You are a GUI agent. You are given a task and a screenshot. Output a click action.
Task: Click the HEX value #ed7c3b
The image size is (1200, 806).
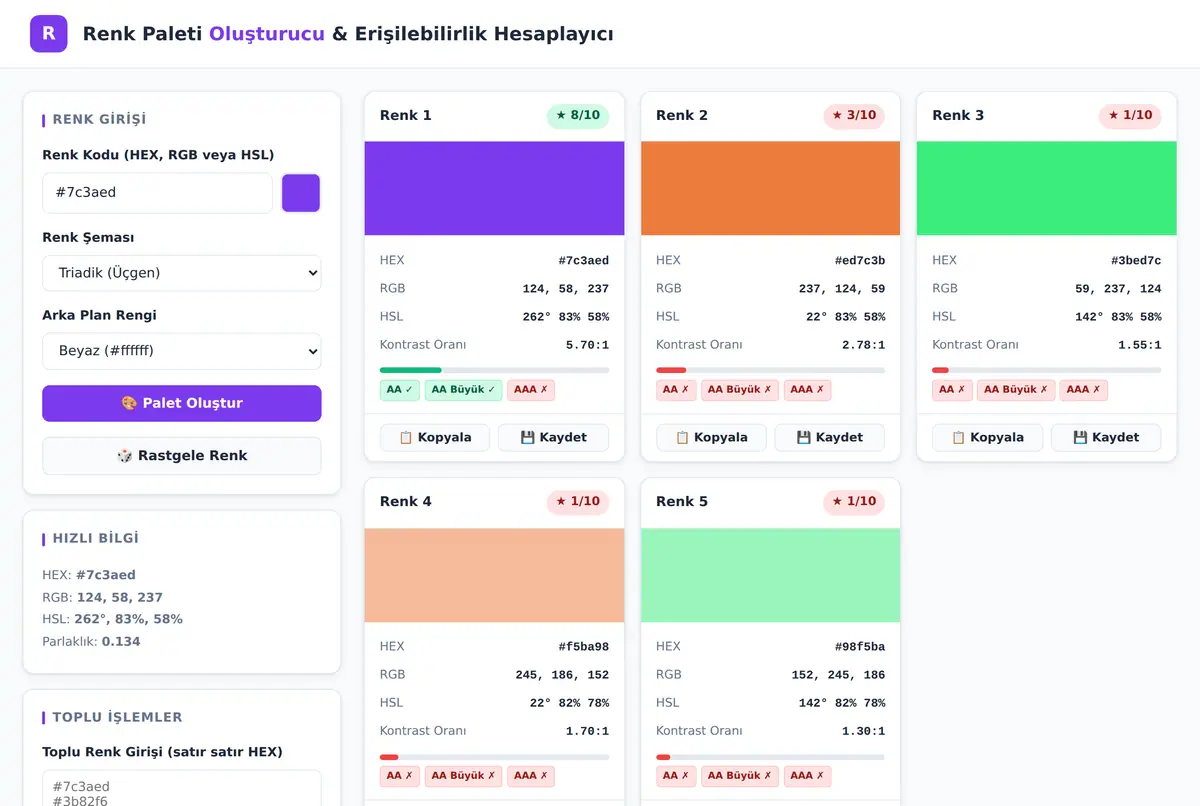[859, 261]
